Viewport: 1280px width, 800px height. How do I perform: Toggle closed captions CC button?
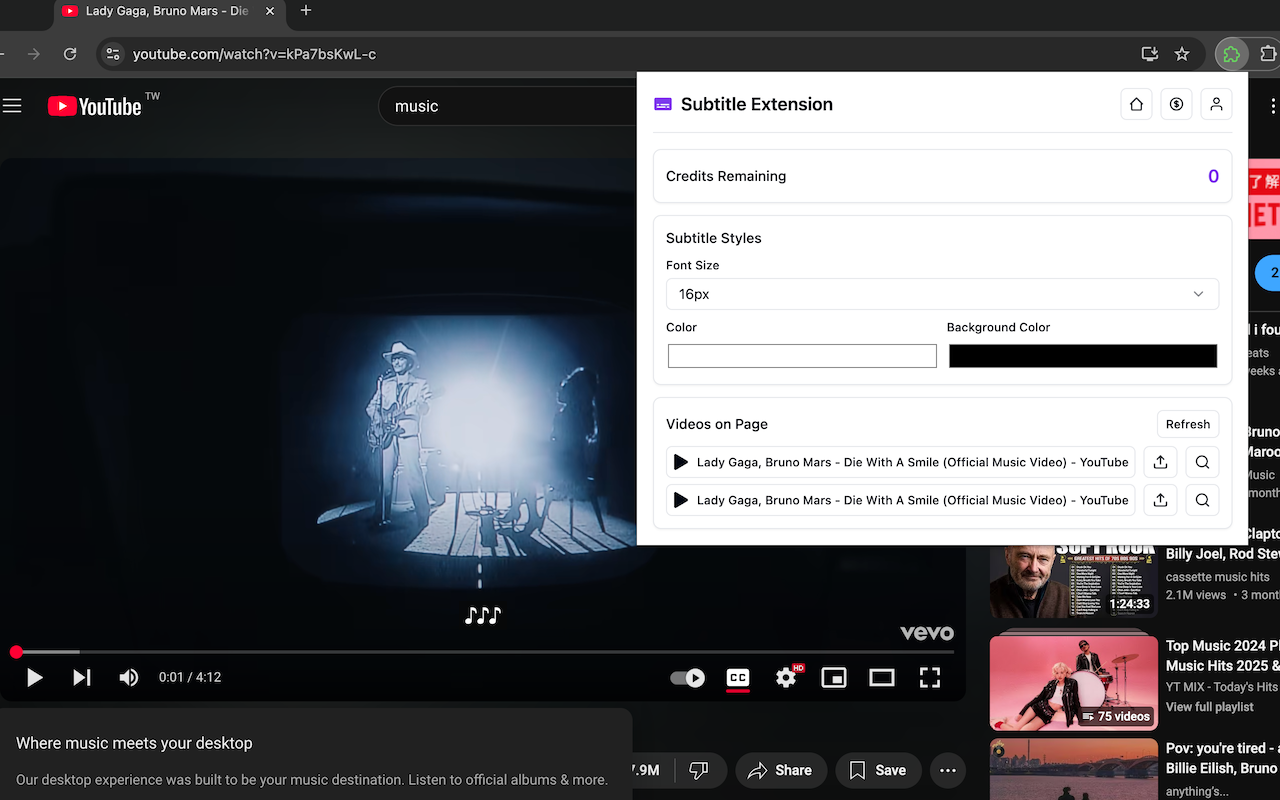click(738, 678)
